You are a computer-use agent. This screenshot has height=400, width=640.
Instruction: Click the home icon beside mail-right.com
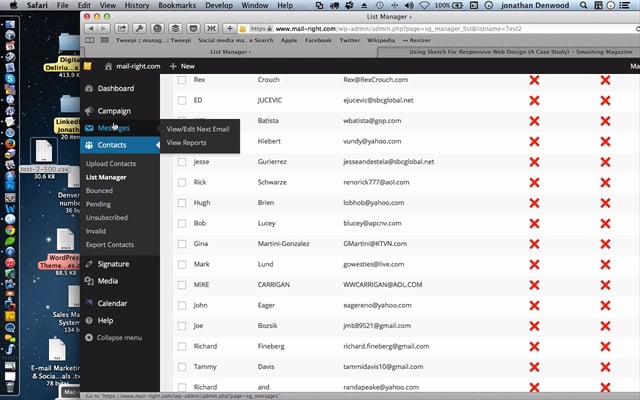(108, 66)
